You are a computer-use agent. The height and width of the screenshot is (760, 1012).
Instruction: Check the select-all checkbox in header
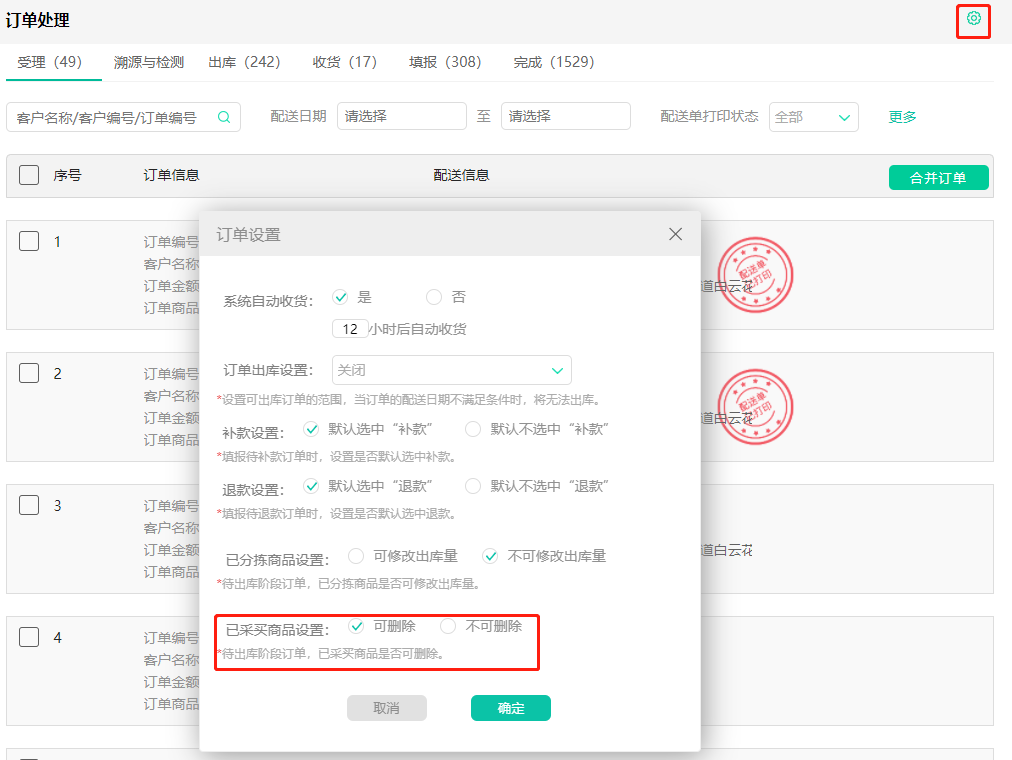pyautogui.click(x=28, y=175)
